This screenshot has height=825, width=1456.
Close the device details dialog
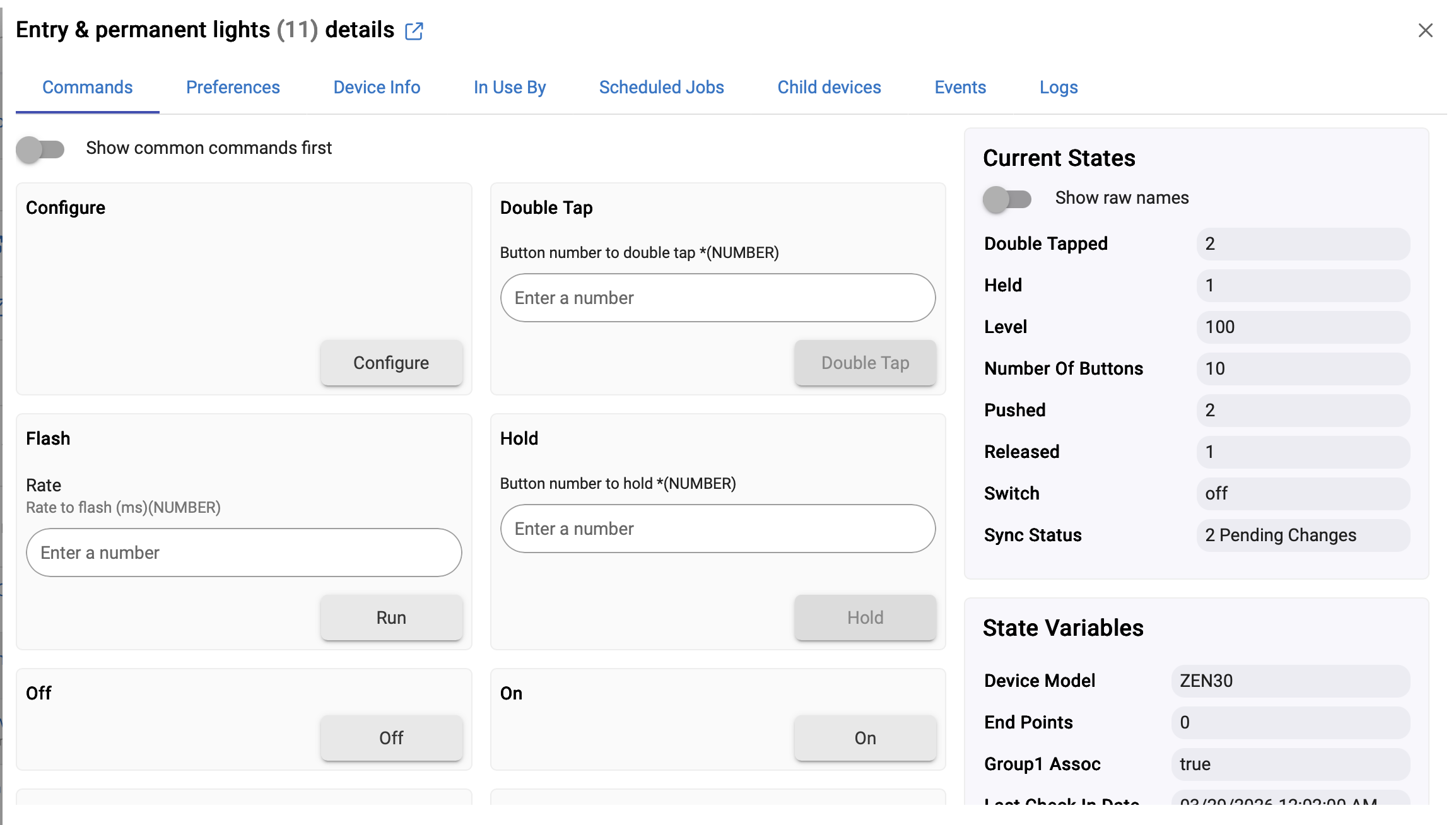(1425, 30)
